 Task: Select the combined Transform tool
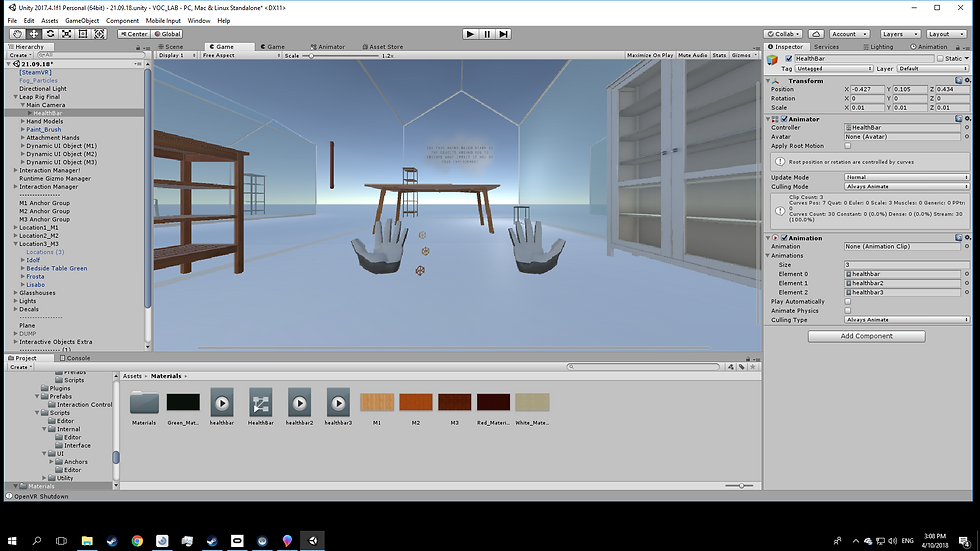(x=99, y=34)
